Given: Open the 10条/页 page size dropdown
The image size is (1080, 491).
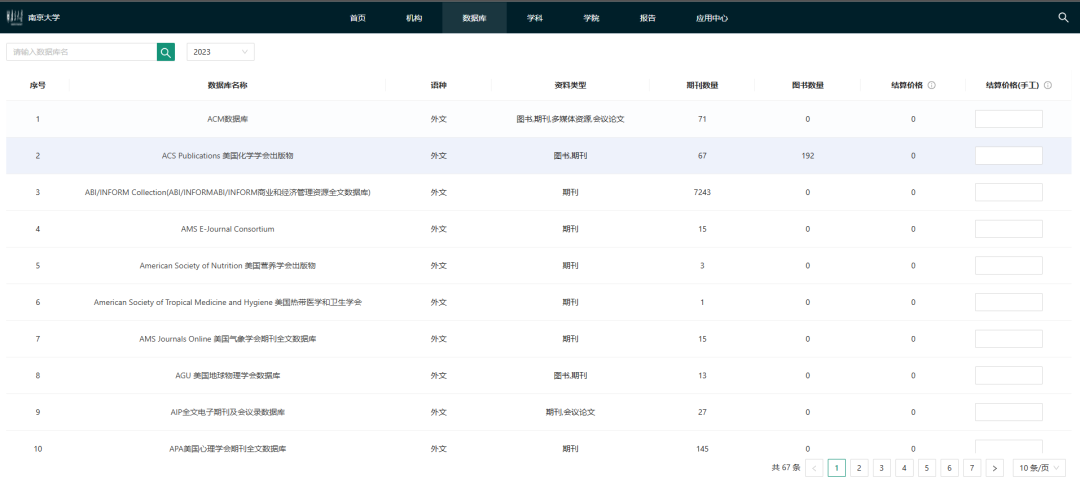Looking at the screenshot, I should 1039,468.
